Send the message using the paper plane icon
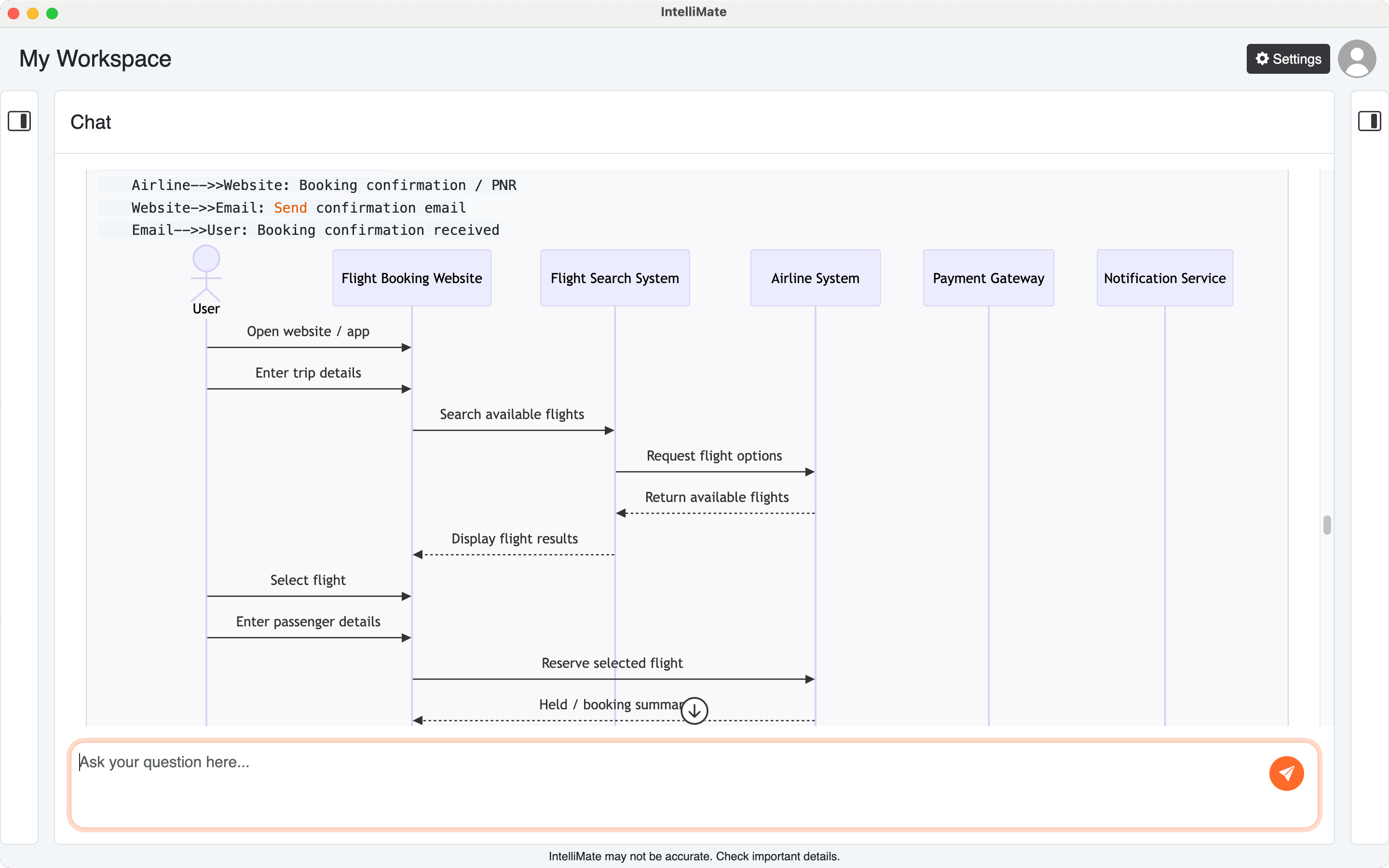This screenshot has height=868, width=1389. click(x=1287, y=773)
